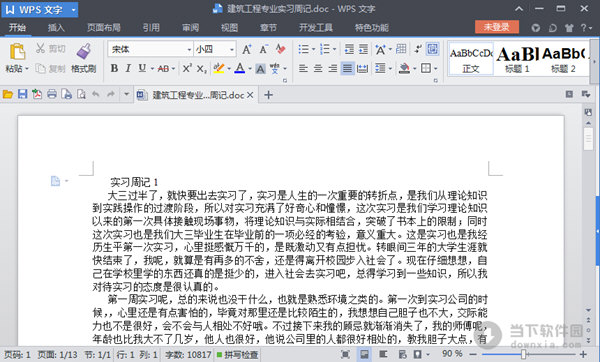The image size is (600, 362).
Task: Click the Cut (剪切) scissors icon
Action: (40, 48)
